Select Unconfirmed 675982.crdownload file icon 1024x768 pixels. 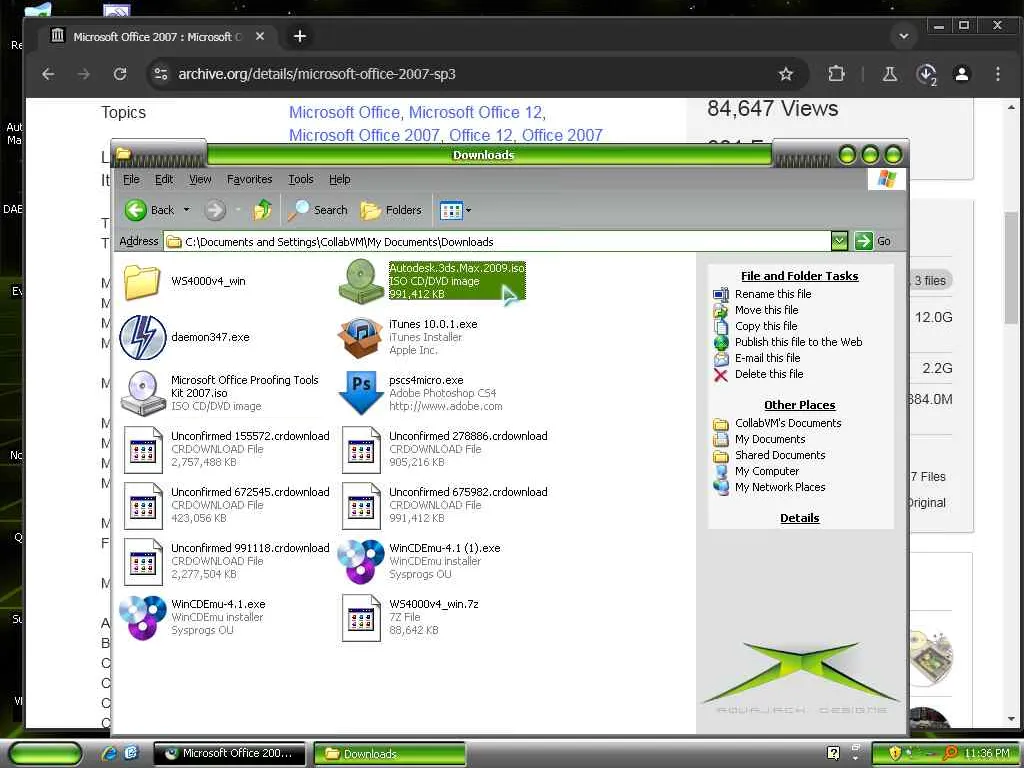tap(360, 505)
